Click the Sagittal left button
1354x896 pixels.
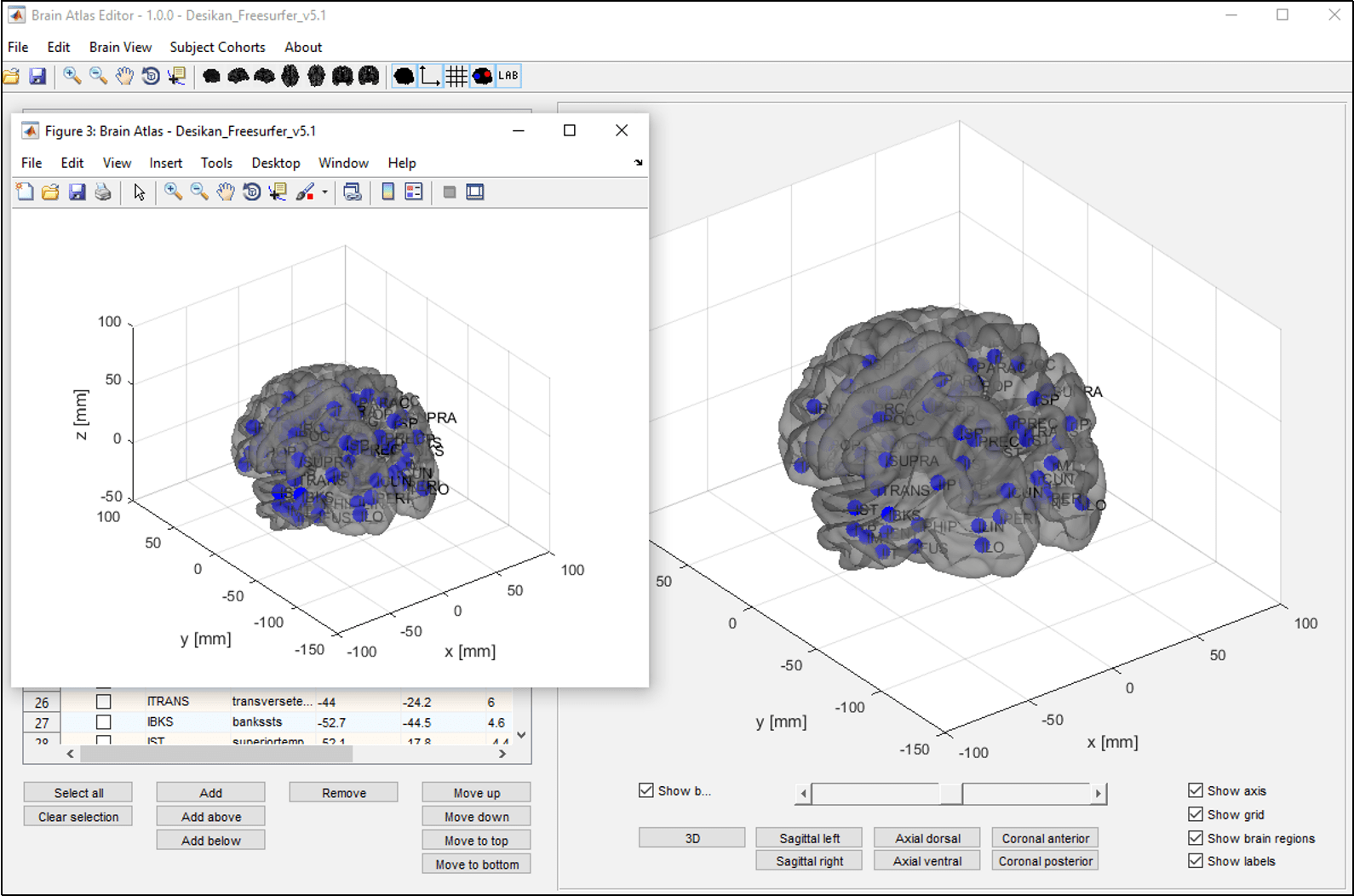pyautogui.click(x=810, y=838)
